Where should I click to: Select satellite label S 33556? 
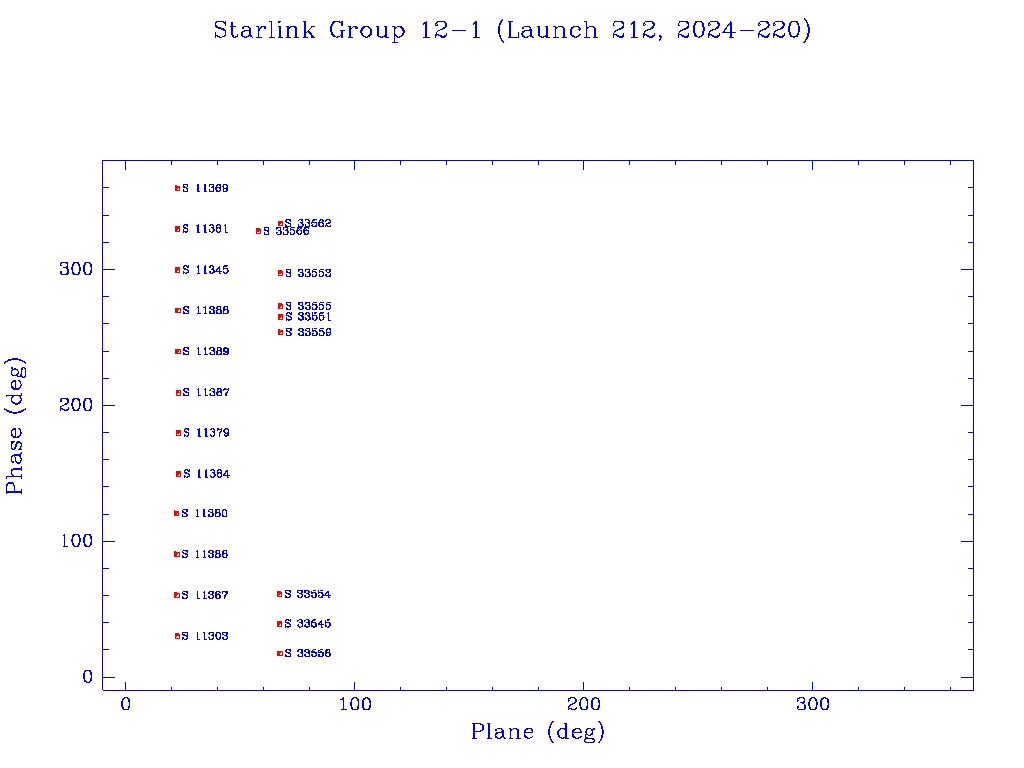308,653
